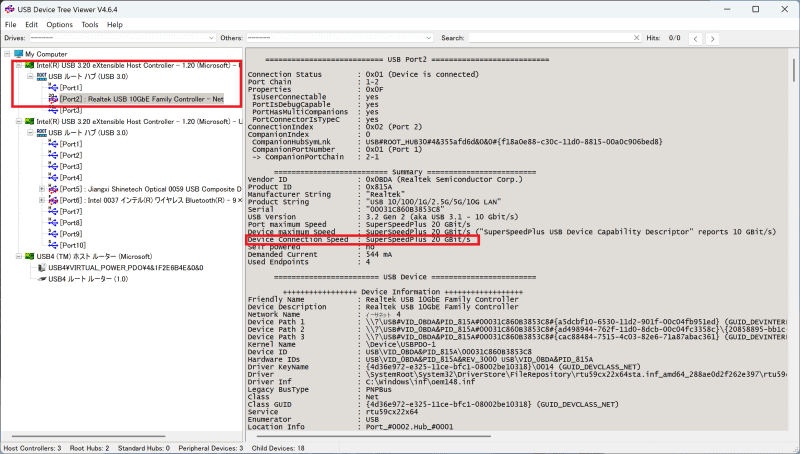Screen dimensions: 800x454
Task: Click Child Devices: 18 in status bar
Action: tap(278, 448)
